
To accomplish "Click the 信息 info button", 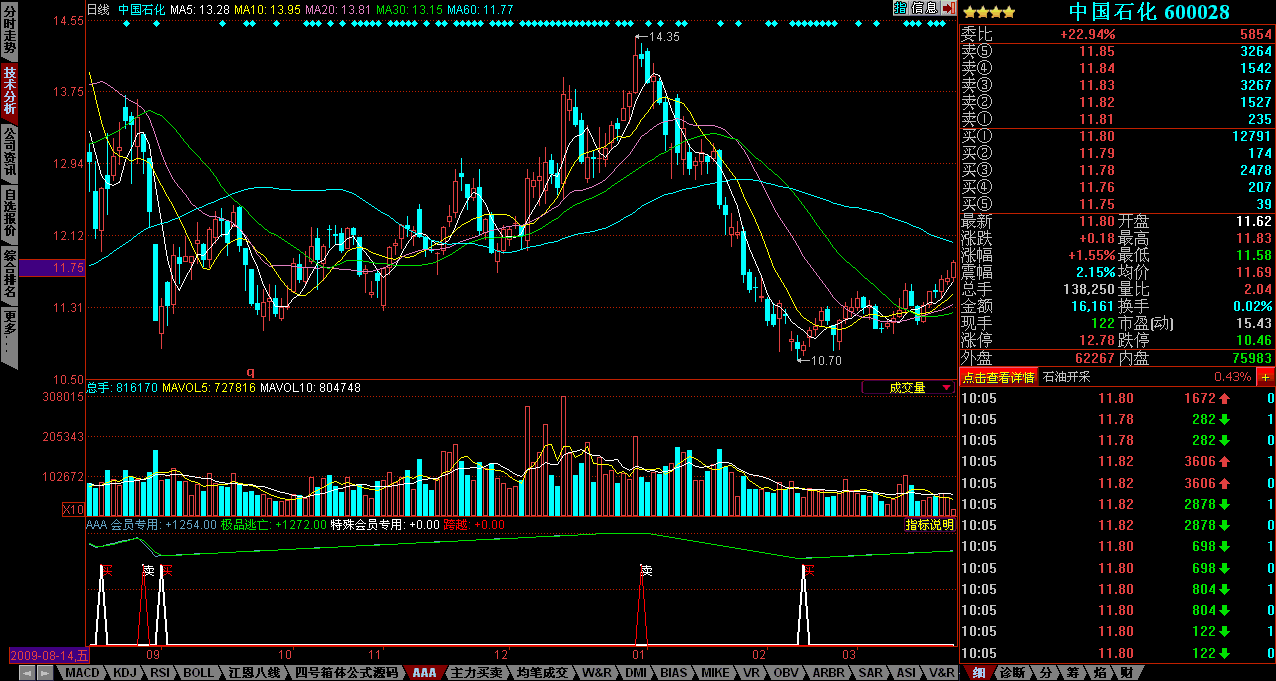I will pos(924,8).
